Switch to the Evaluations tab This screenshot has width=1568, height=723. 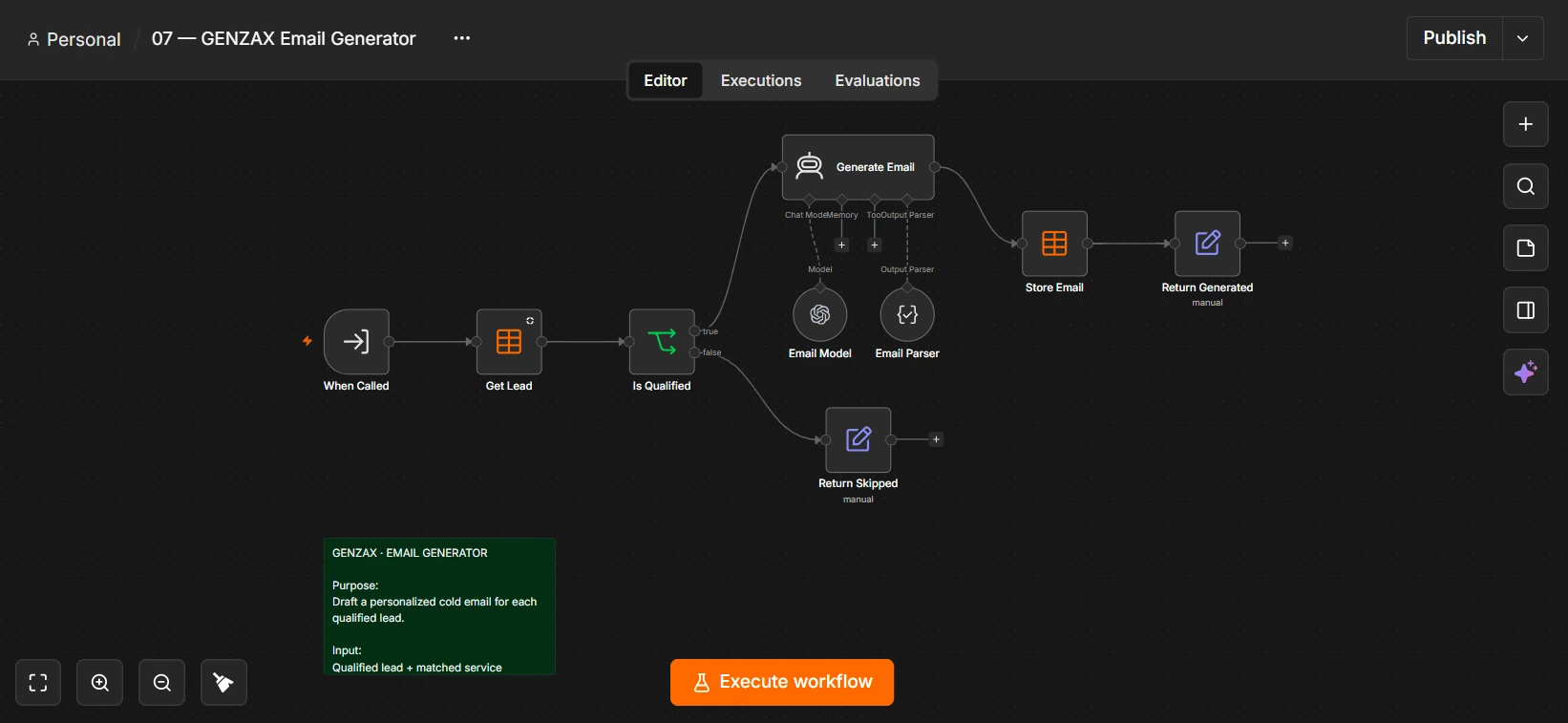pyautogui.click(x=878, y=81)
